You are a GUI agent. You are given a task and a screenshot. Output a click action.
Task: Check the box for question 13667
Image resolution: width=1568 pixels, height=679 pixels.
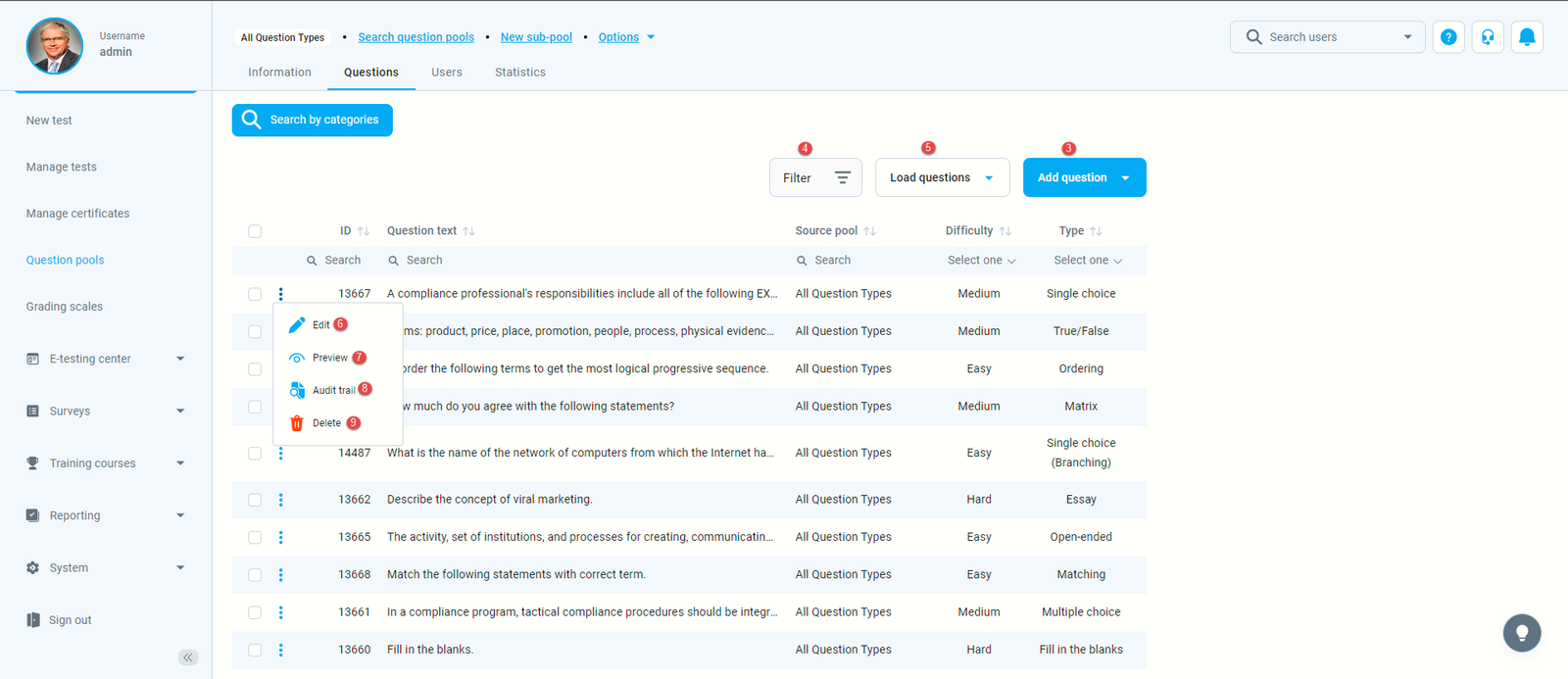pyautogui.click(x=255, y=294)
